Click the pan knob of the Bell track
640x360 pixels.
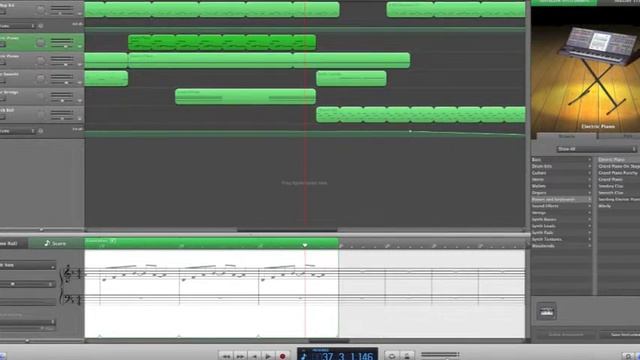click(x=40, y=114)
